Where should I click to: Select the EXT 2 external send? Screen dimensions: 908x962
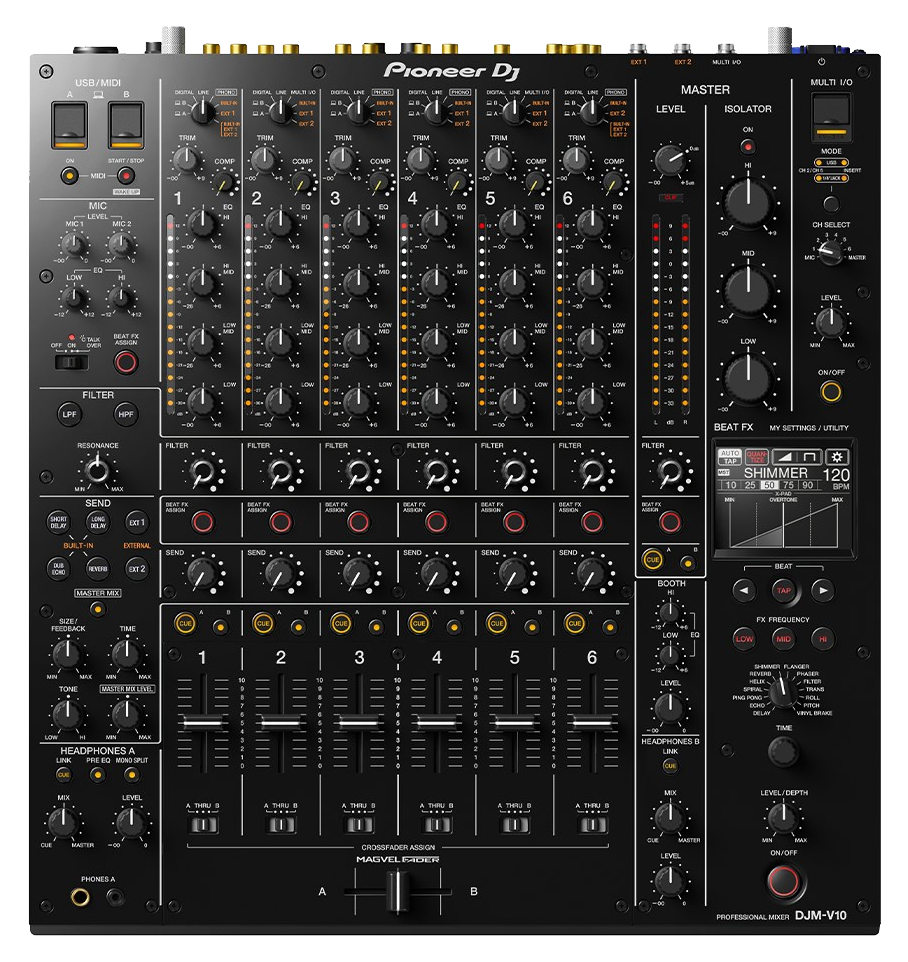coord(137,569)
